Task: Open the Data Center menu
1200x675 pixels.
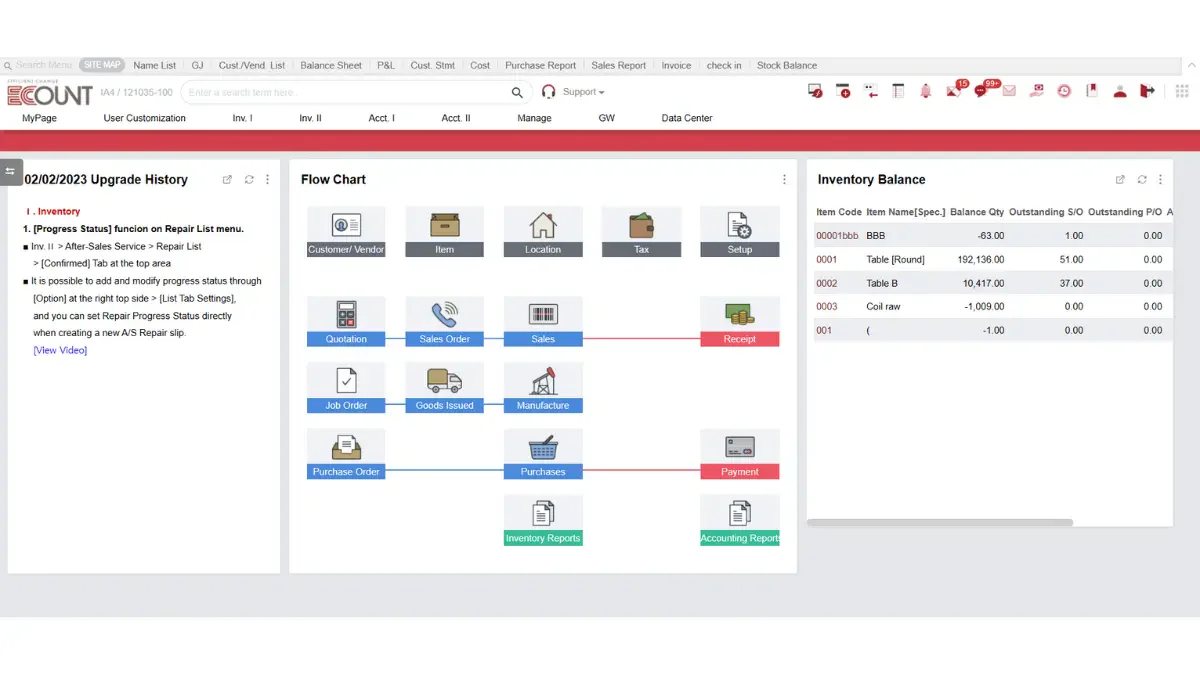Action: [687, 118]
